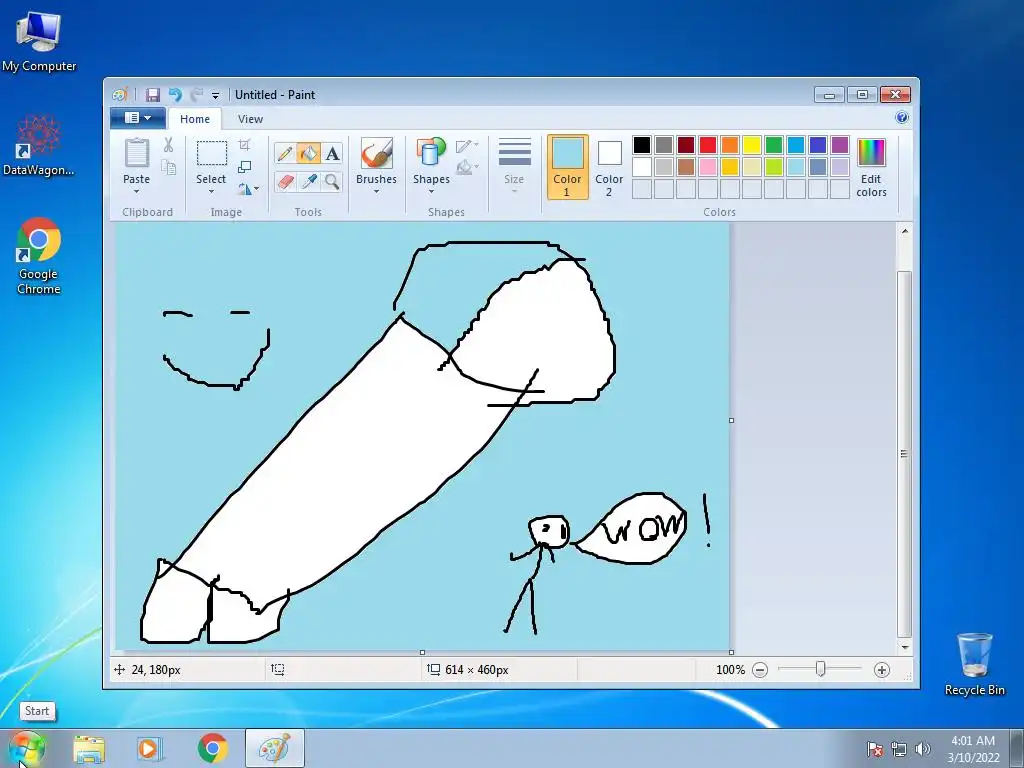
Task: Pick the pink rose color swatch
Action: [x=708, y=167]
